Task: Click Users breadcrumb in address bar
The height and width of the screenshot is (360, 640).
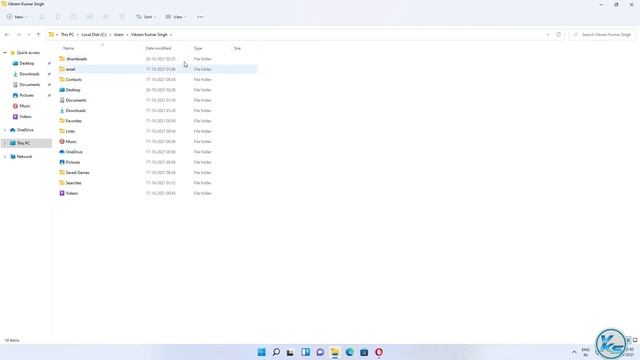Action: point(119,35)
